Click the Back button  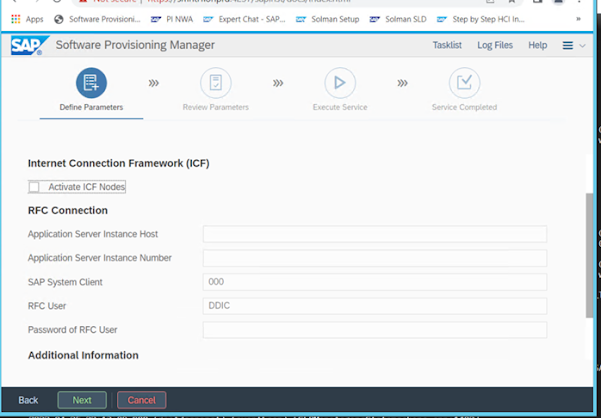click(28, 400)
